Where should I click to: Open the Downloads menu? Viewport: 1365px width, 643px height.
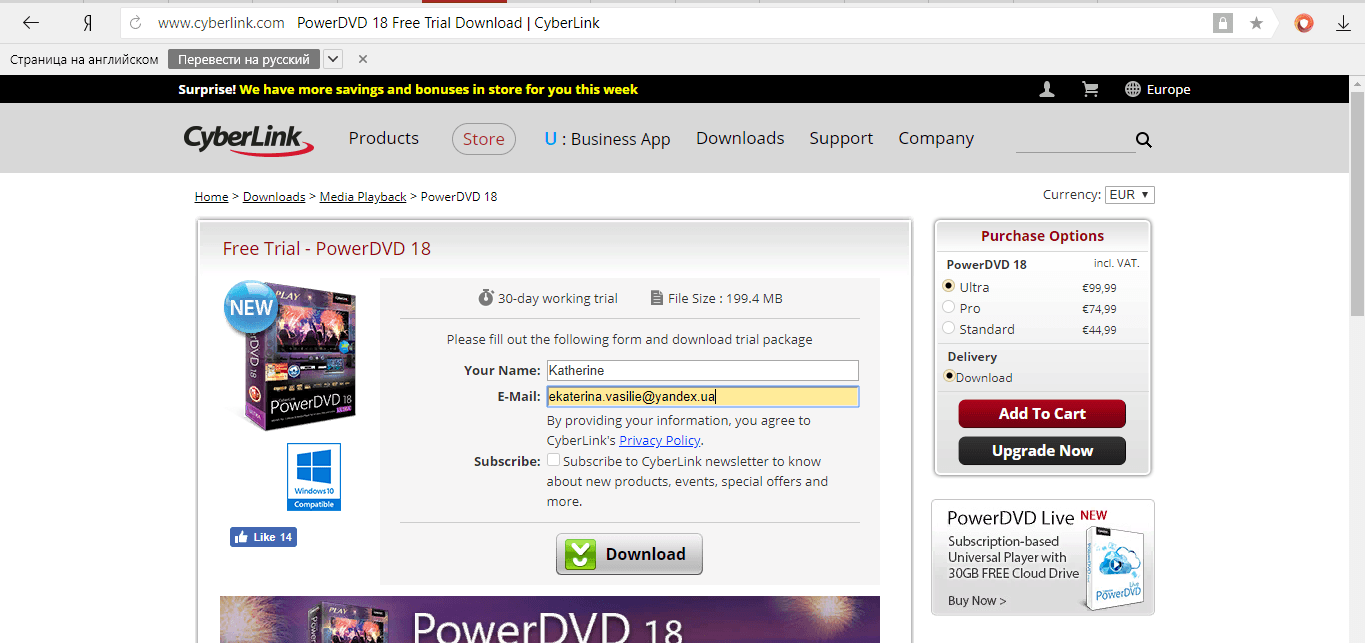pyautogui.click(x=740, y=138)
